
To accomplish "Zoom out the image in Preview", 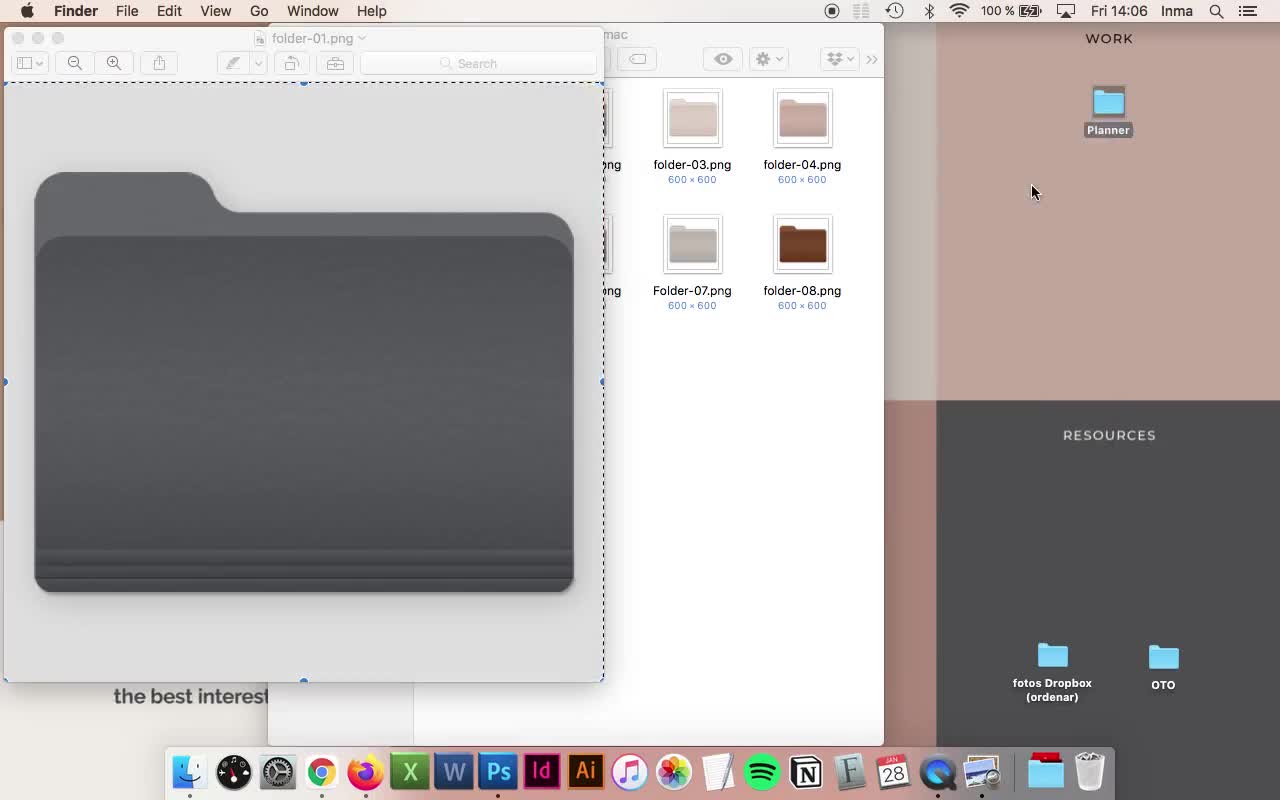I will click(x=75, y=63).
